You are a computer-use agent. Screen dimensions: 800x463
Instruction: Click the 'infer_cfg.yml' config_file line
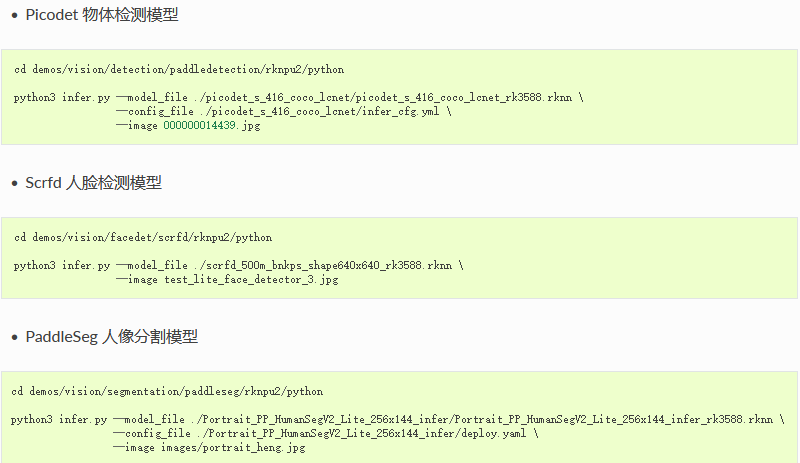pos(284,111)
